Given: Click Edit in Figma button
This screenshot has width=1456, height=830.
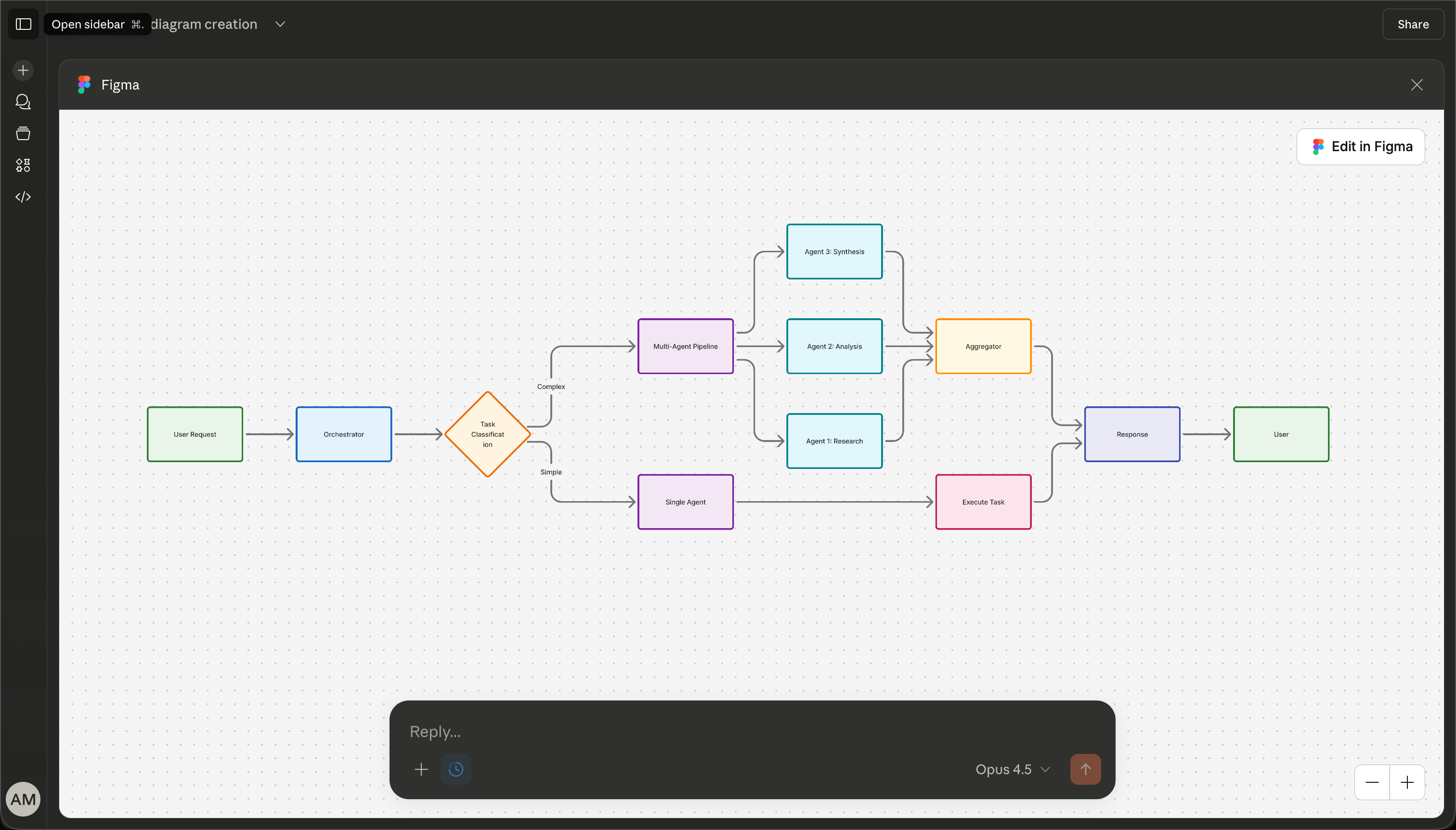Looking at the screenshot, I should click(x=1361, y=146).
